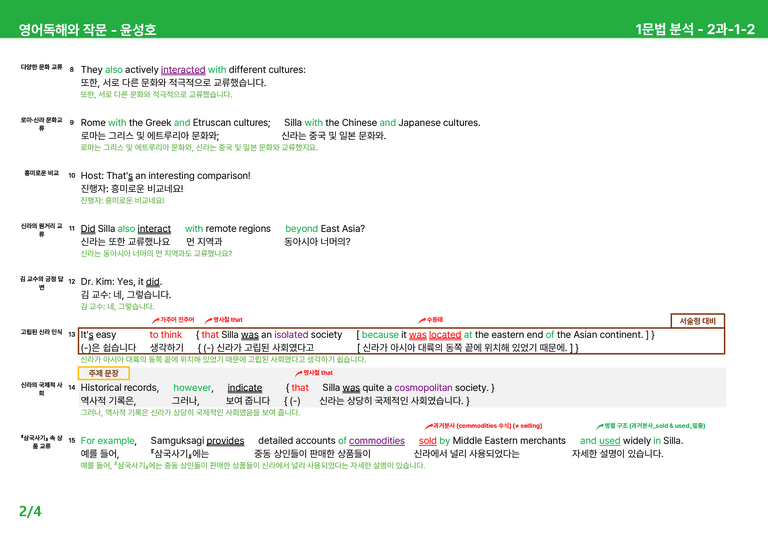
Task: Click the red underlined word 'located'
Action: [x=445, y=335]
